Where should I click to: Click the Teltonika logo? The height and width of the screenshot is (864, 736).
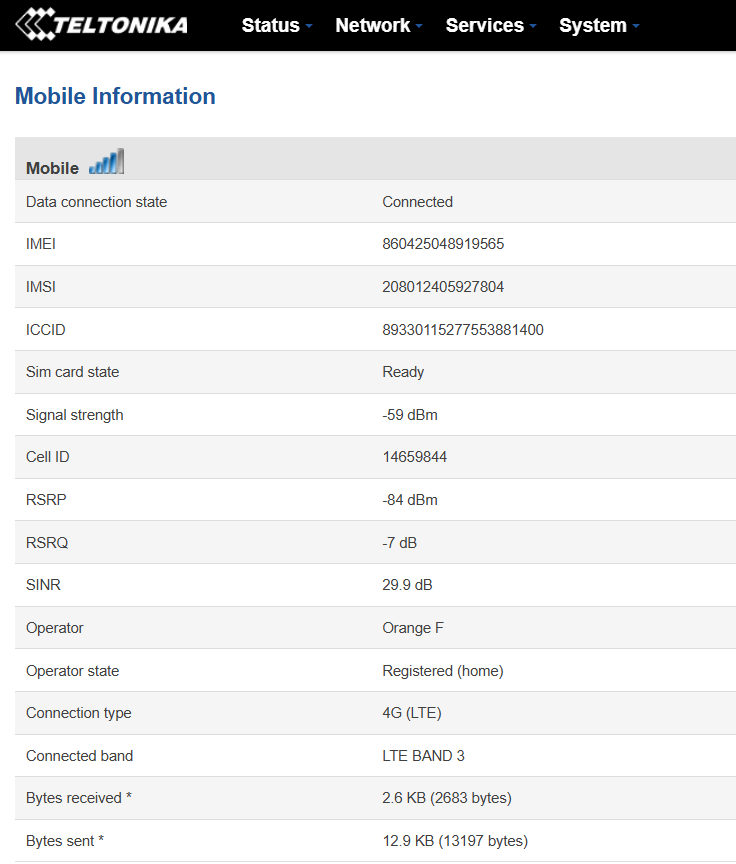point(101,24)
